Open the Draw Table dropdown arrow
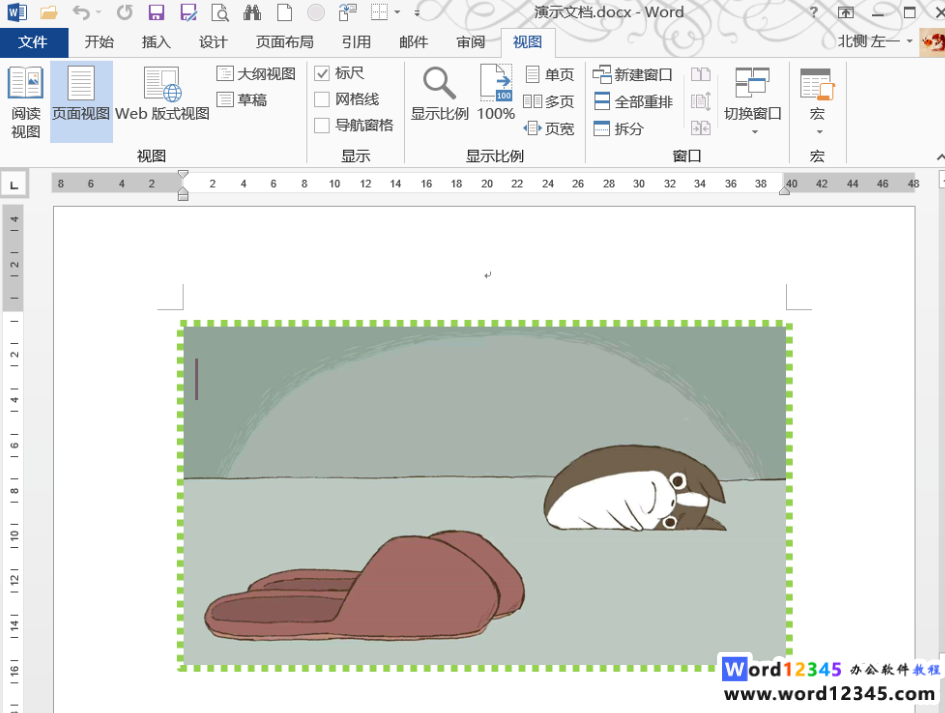Image resolution: width=945 pixels, height=713 pixels. [x=397, y=12]
